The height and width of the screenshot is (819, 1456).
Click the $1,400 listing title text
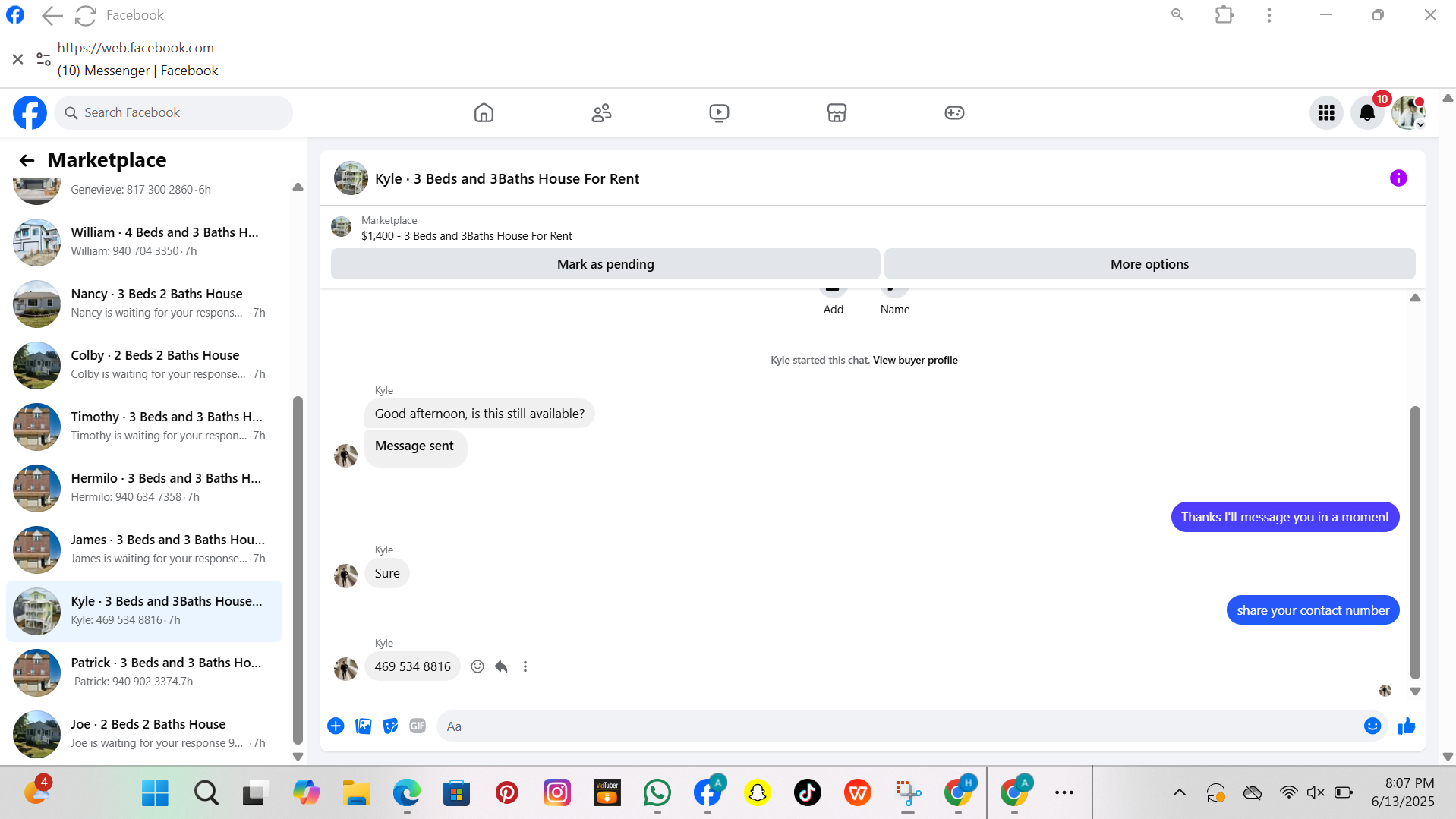click(466, 236)
